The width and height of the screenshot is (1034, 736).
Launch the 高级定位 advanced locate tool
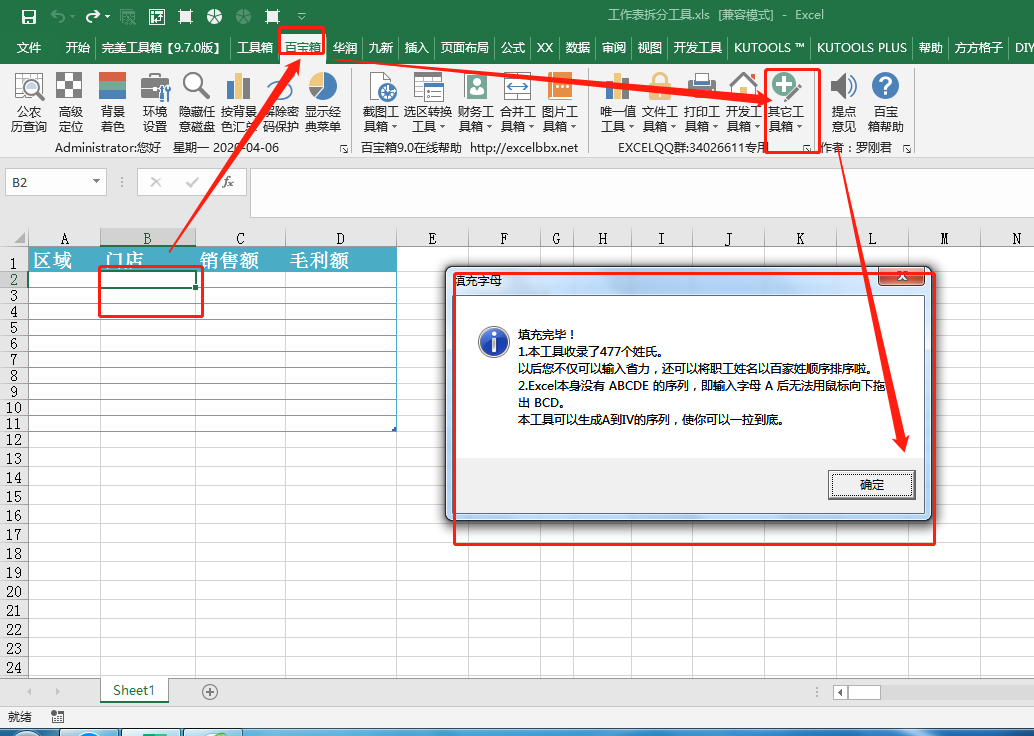70,103
